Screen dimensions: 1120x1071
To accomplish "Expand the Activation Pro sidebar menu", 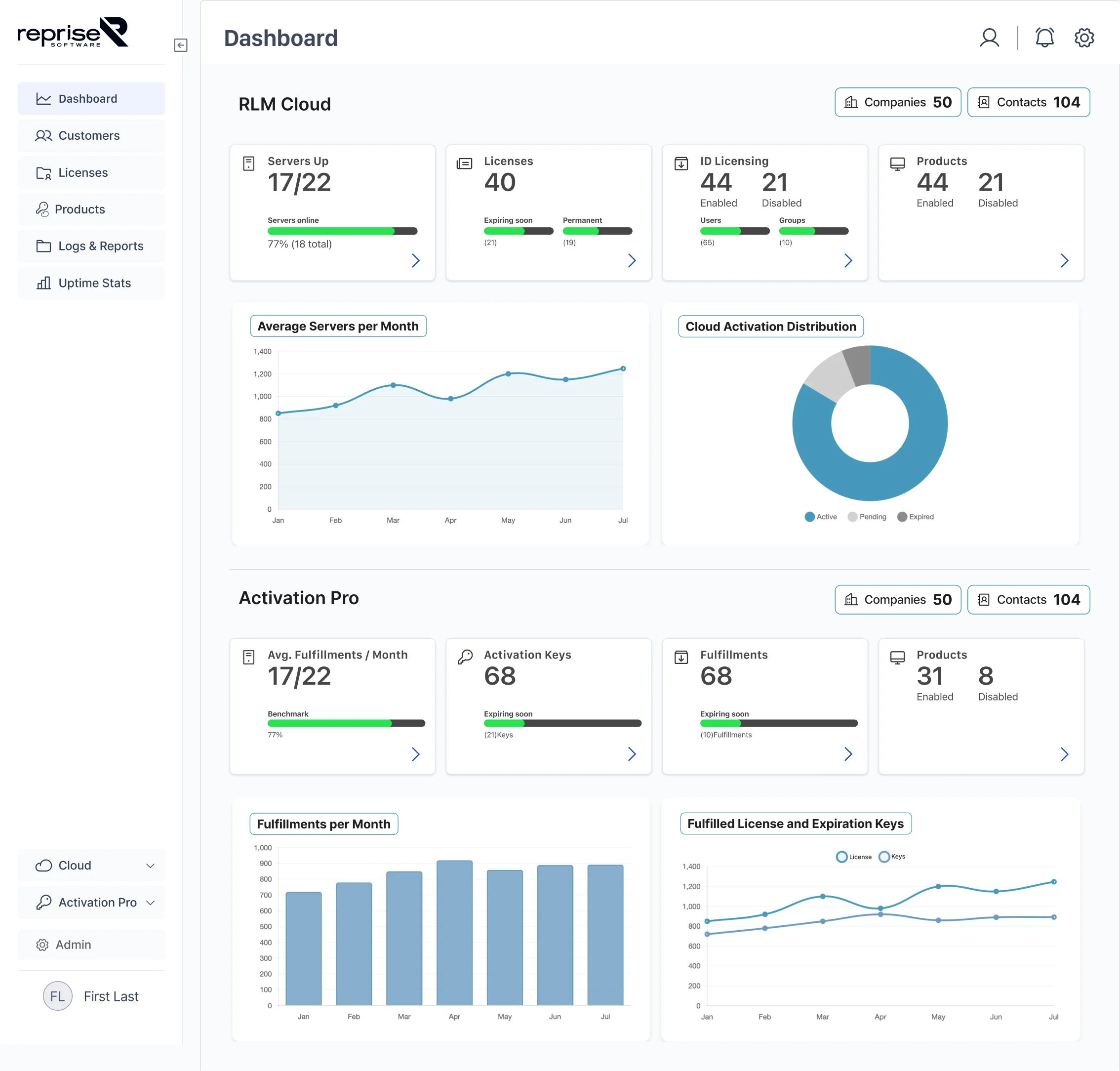I will point(91,902).
